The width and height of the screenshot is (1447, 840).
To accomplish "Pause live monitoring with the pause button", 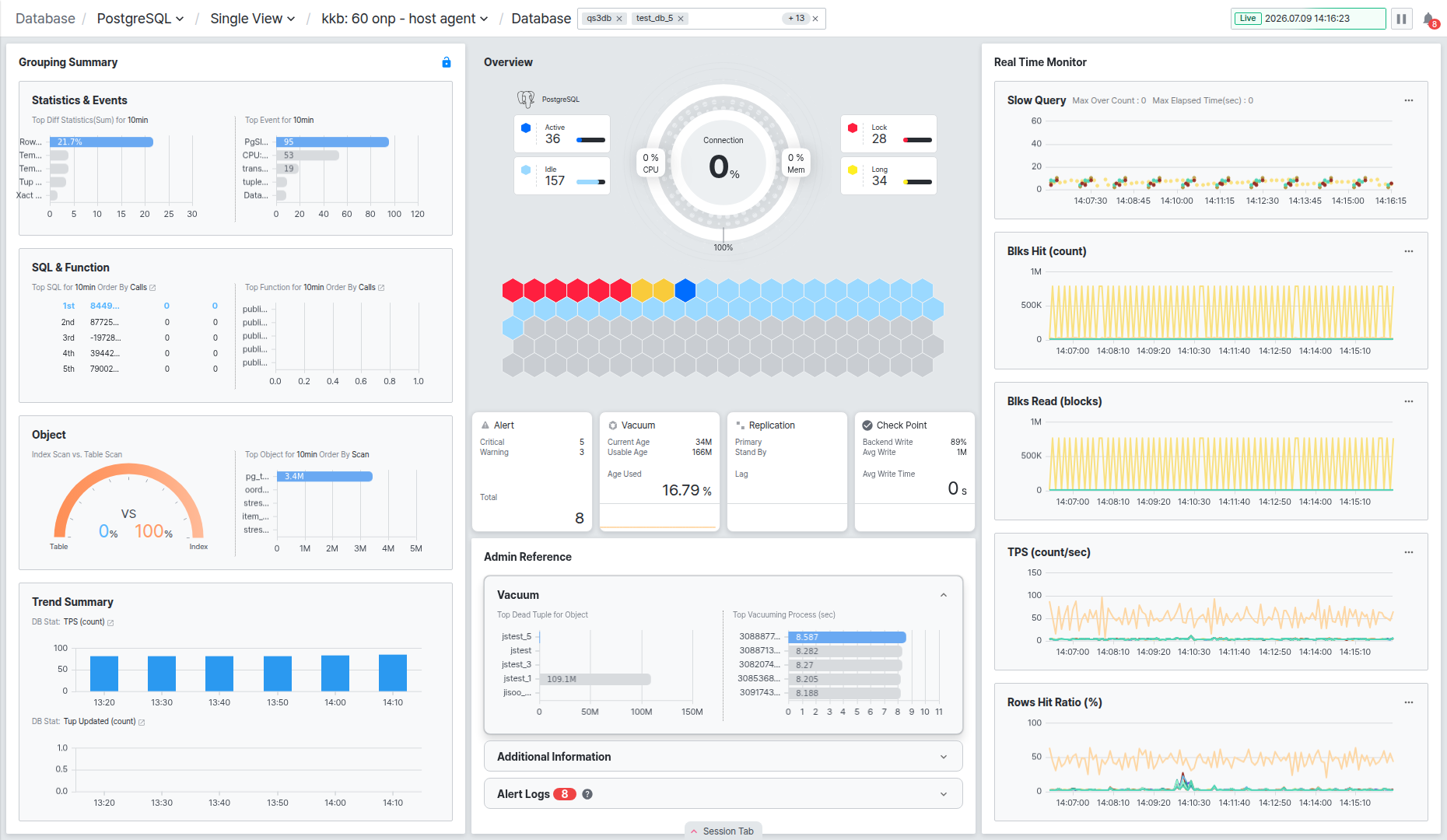I will click(x=1401, y=19).
